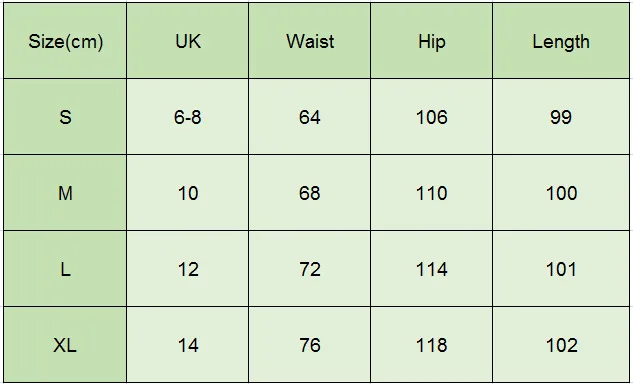
Task: Click hip value 114
Action: click(432, 269)
